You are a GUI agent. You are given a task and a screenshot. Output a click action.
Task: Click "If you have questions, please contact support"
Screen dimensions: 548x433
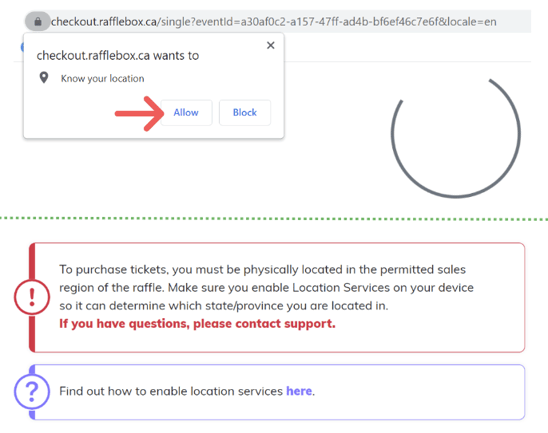click(x=197, y=324)
